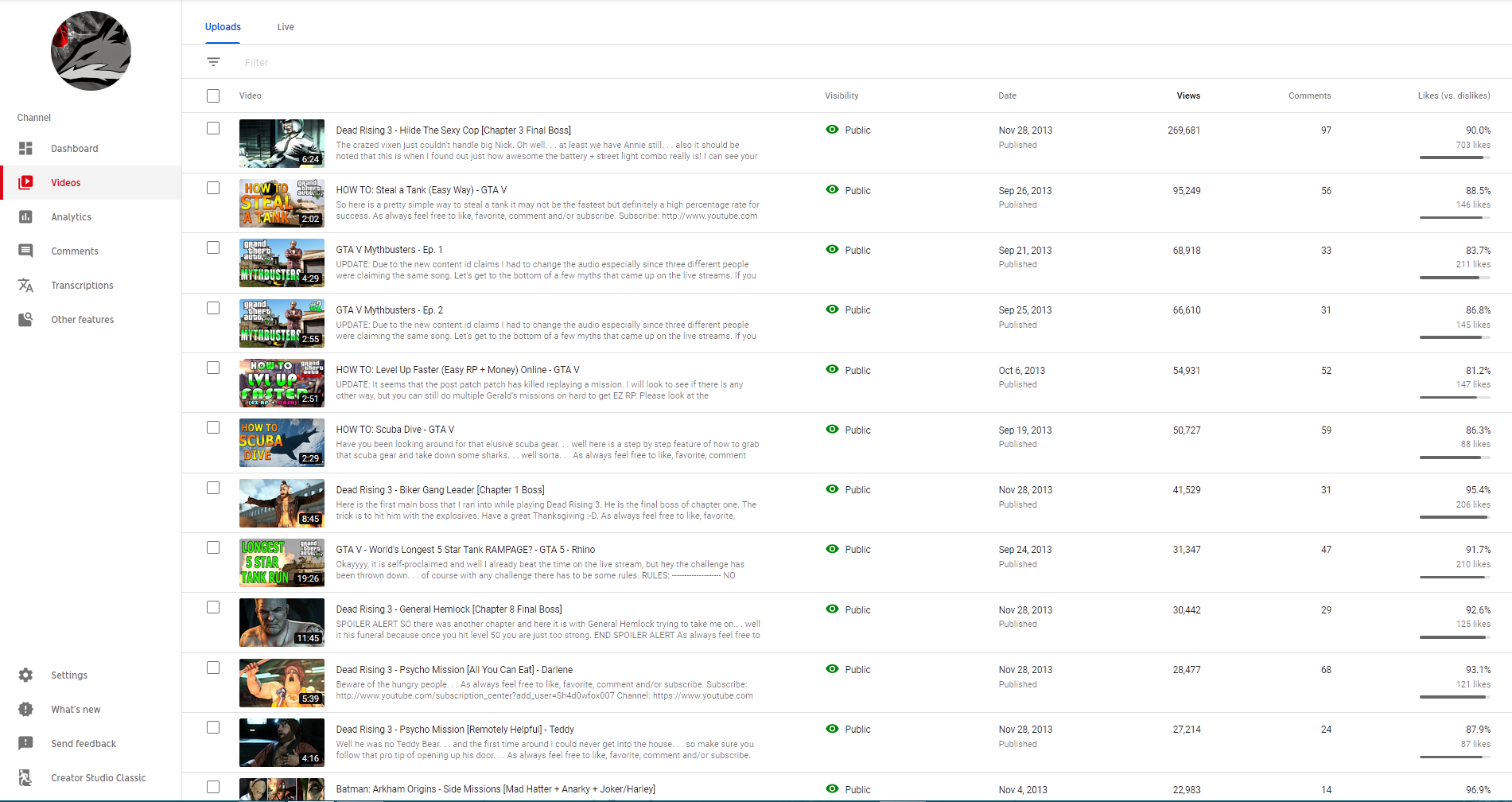Viewport: 1512px width, 802px height.
Task: Click the 269,681 views count
Action: pos(1184,130)
